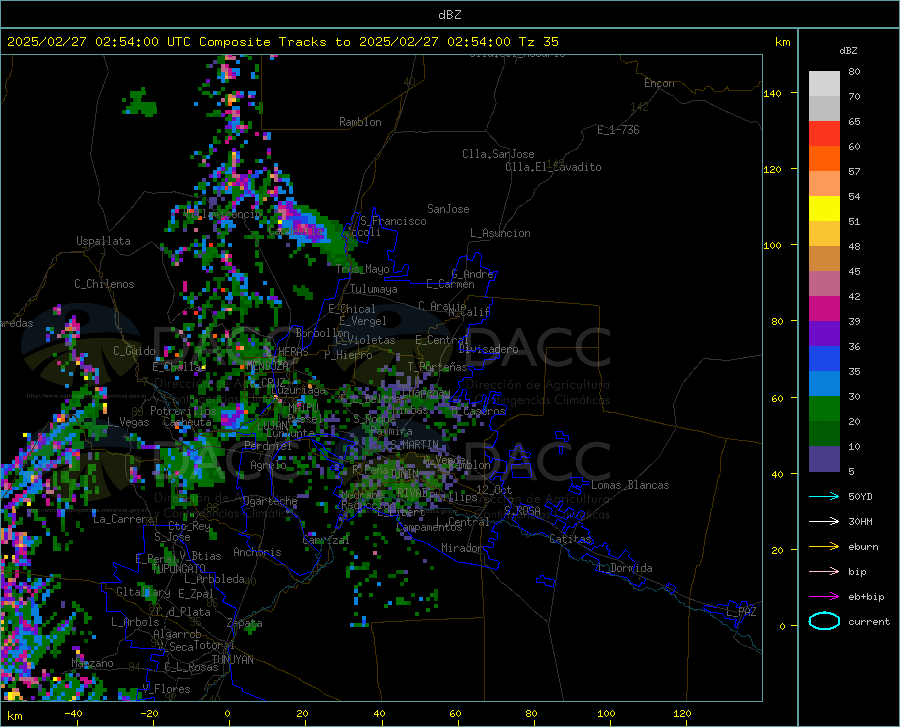Viewport: 900px width, 727px height.
Task: Click the Encon map label
Action: pyautogui.click(x=659, y=83)
